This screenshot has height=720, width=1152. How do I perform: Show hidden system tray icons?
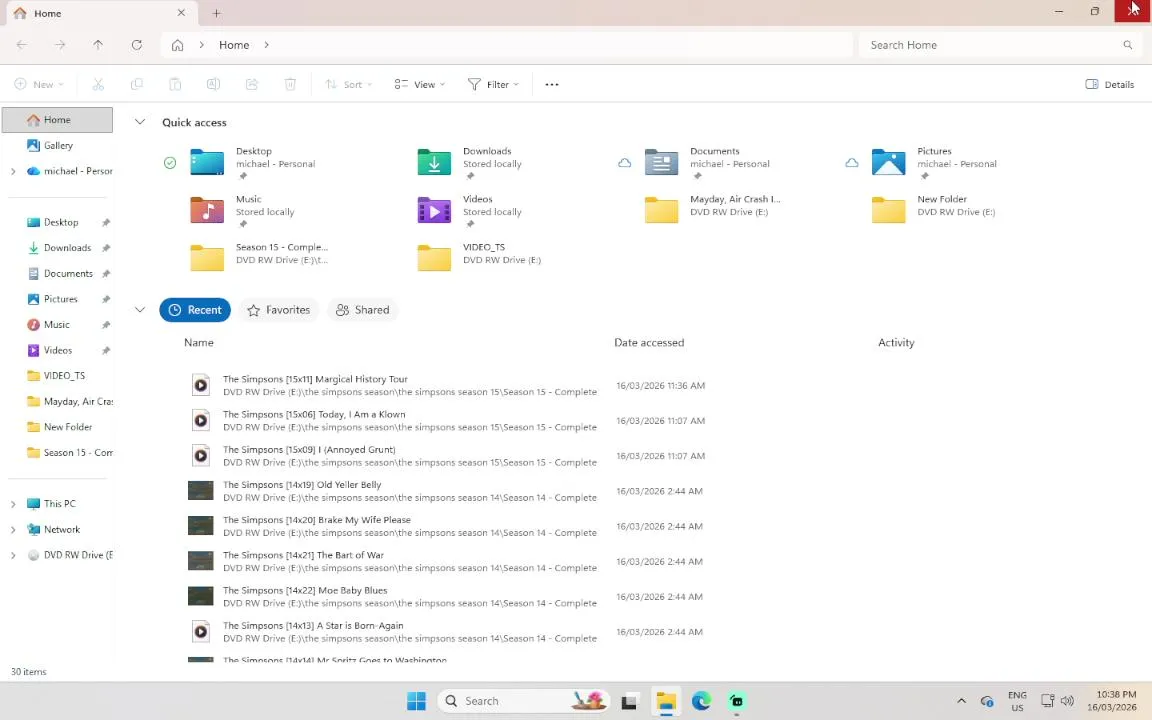961,701
